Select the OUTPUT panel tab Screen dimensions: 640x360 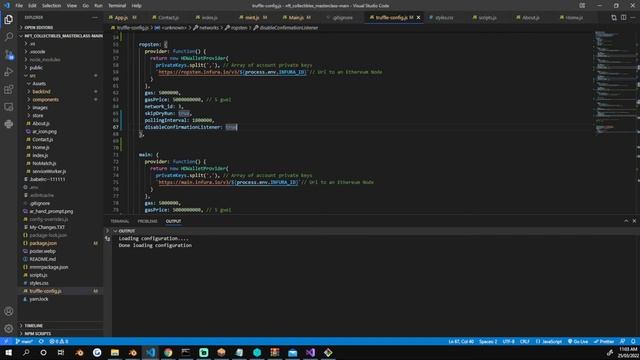pos(173,221)
